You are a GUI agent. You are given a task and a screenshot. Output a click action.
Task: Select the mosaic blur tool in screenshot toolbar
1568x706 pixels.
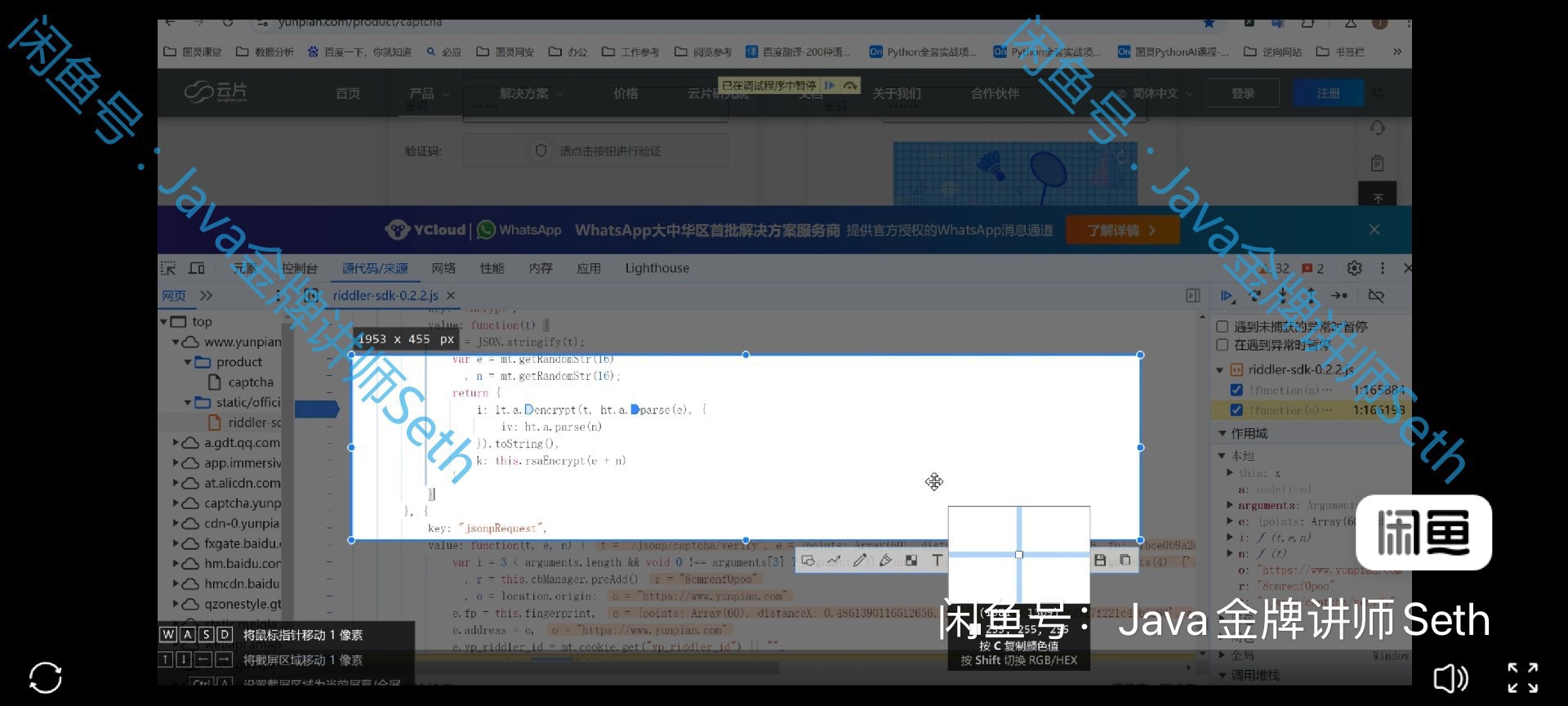pos(911,561)
